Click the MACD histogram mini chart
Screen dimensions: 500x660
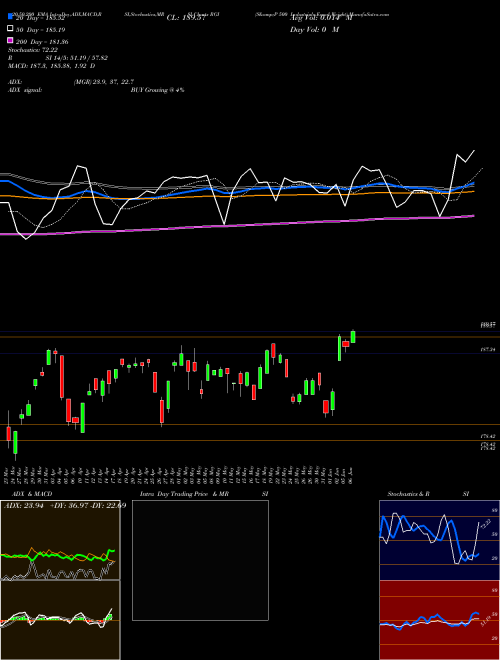[x=60, y=620]
